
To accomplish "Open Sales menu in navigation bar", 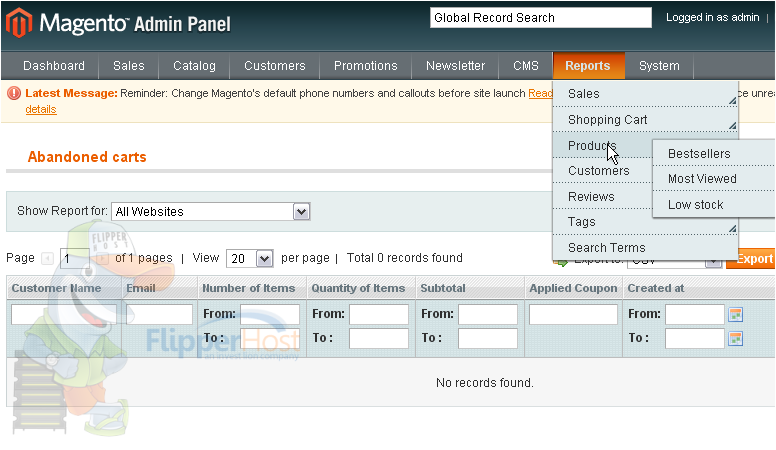I will coord(129,65).
